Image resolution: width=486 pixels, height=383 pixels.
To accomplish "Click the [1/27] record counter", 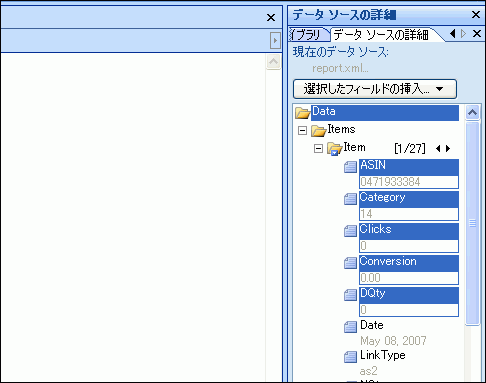I will point(410,148).
